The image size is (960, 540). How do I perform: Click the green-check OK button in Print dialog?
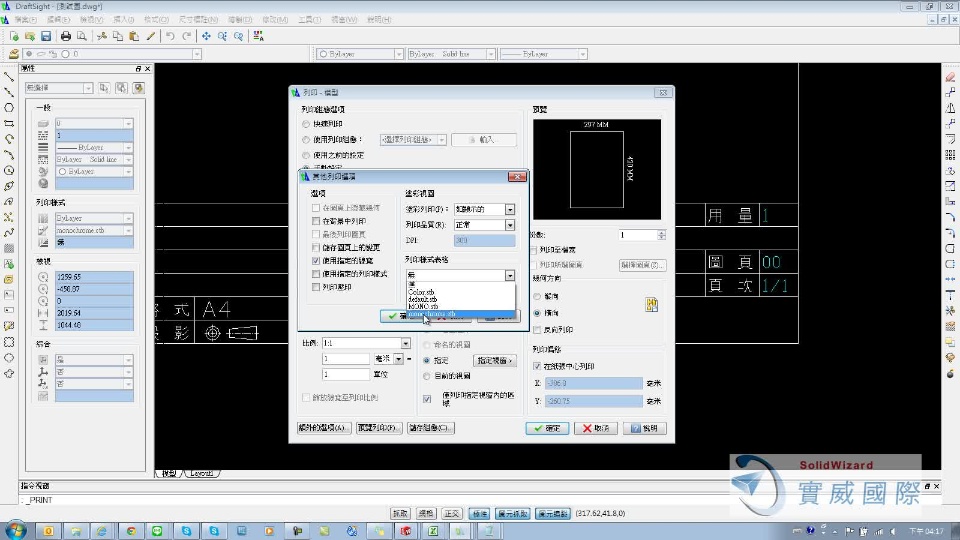[x=547, y=428]
